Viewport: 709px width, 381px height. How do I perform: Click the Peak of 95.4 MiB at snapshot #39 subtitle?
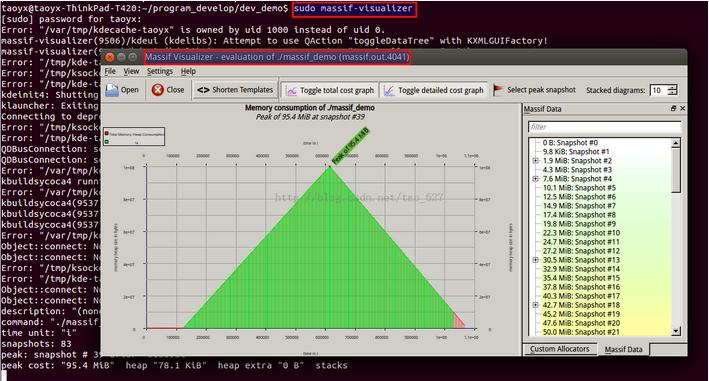pyautogui.click(x=310, y=117)
